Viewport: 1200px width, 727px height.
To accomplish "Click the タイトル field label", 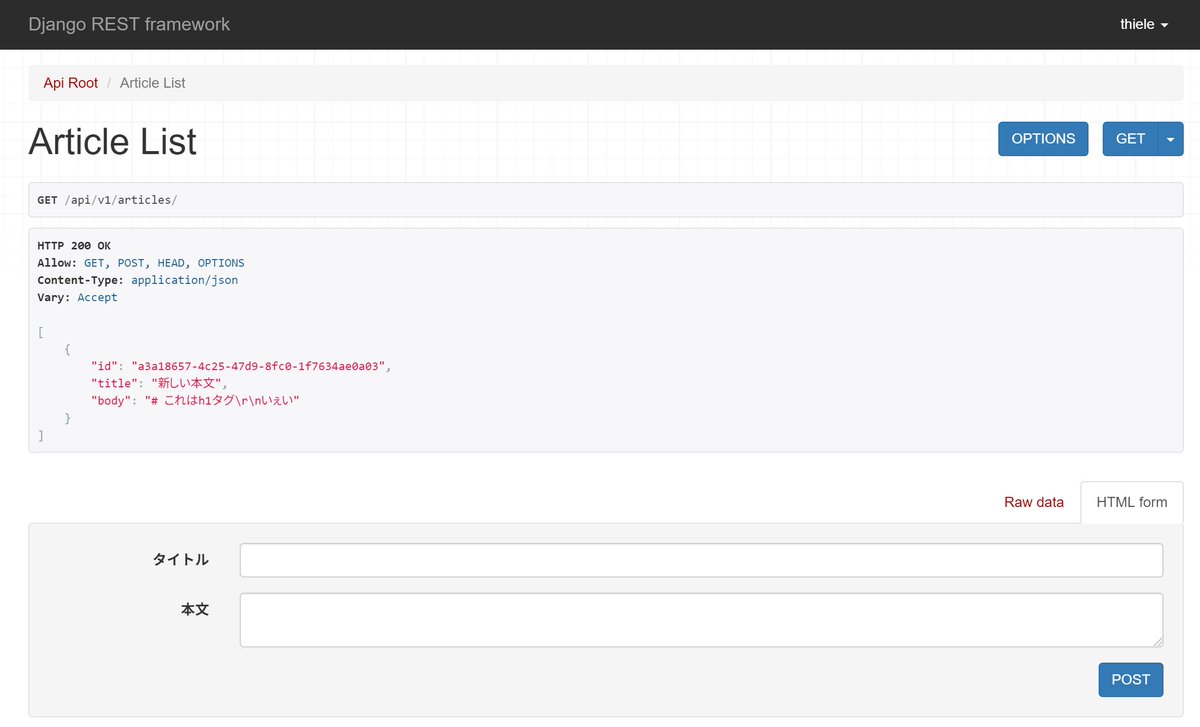I will [x=180, y=560].
